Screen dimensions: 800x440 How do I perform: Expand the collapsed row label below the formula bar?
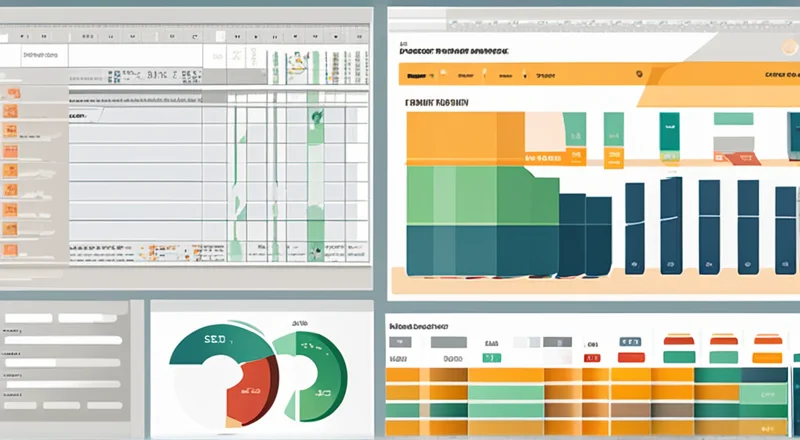click(85, 117)
